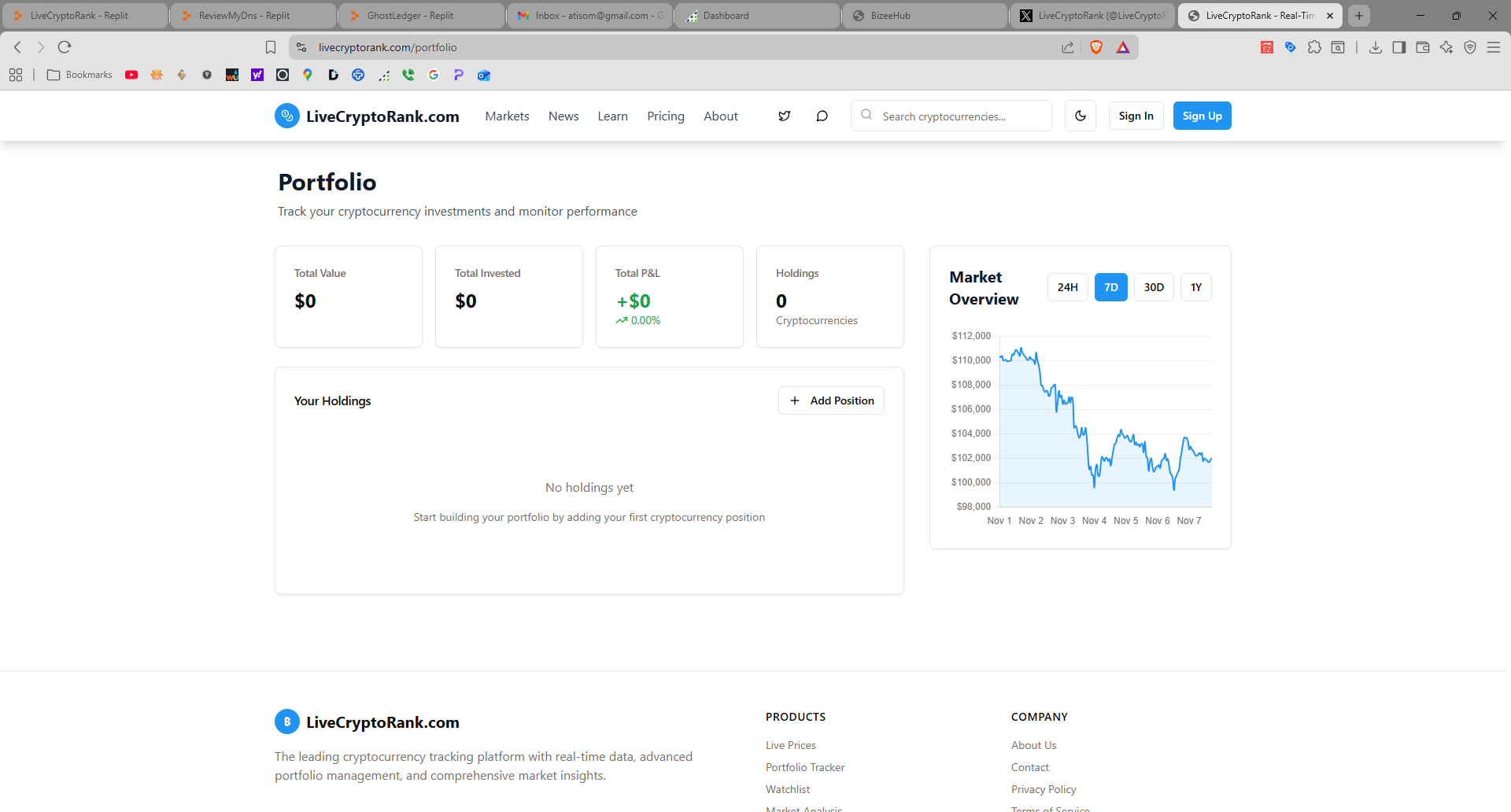Open the Leo AI sparkle icon
Image resolution: width=1511 pixels, height=812 pixels.
(x=1446, y=47)
